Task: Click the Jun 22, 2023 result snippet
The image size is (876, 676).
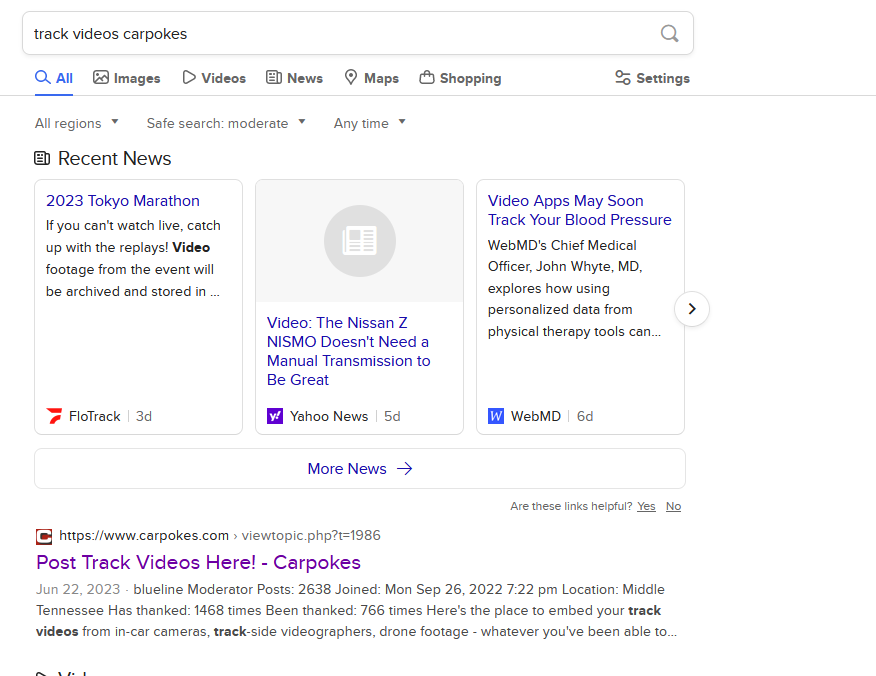Action: coord(356,610)
